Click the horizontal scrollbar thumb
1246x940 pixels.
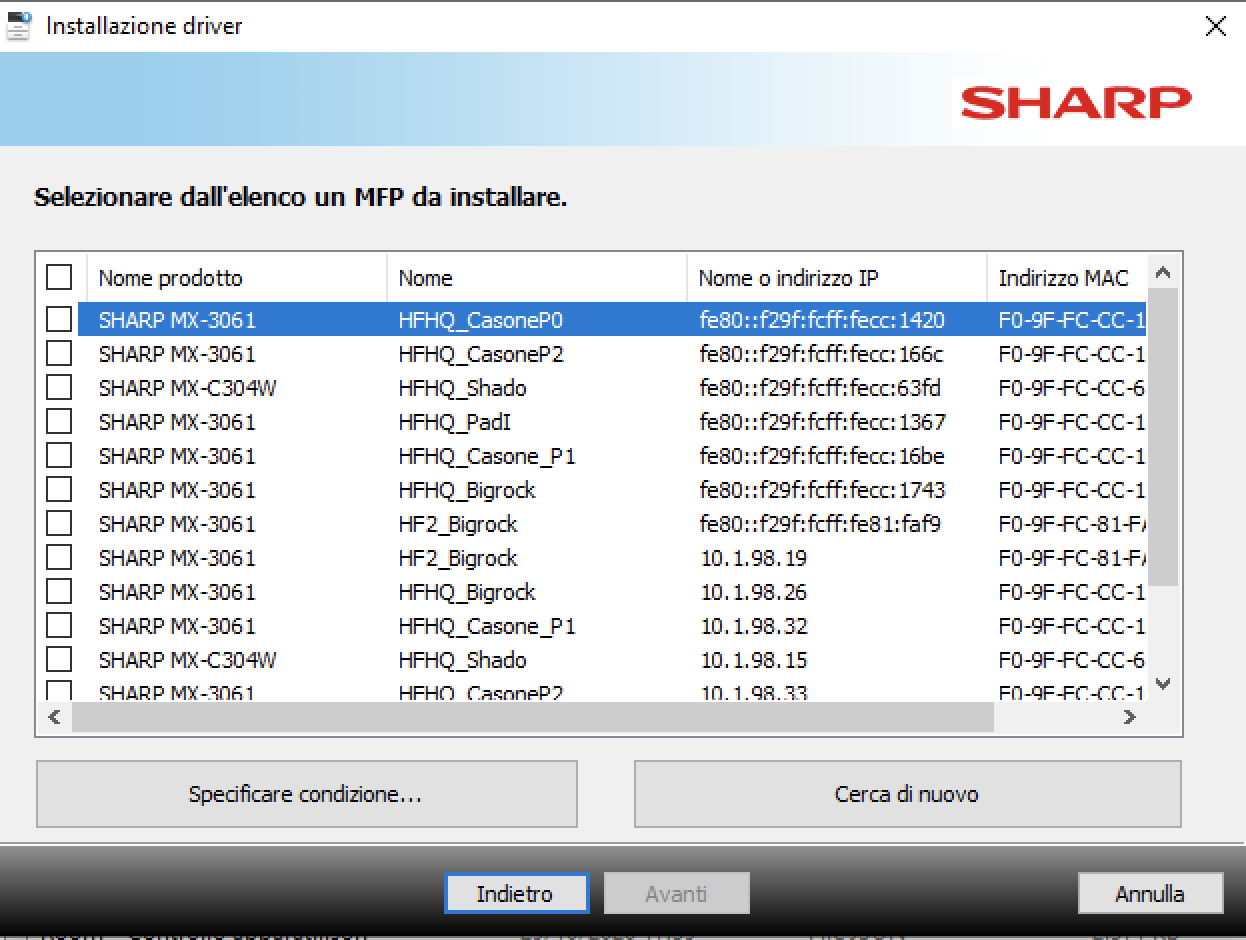533,717
